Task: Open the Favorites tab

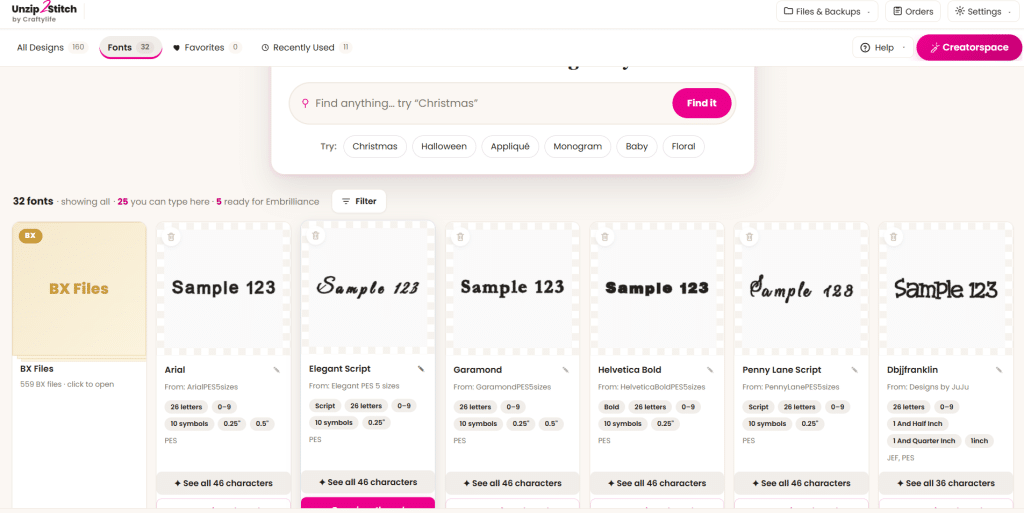Action: tap(206, 48)
